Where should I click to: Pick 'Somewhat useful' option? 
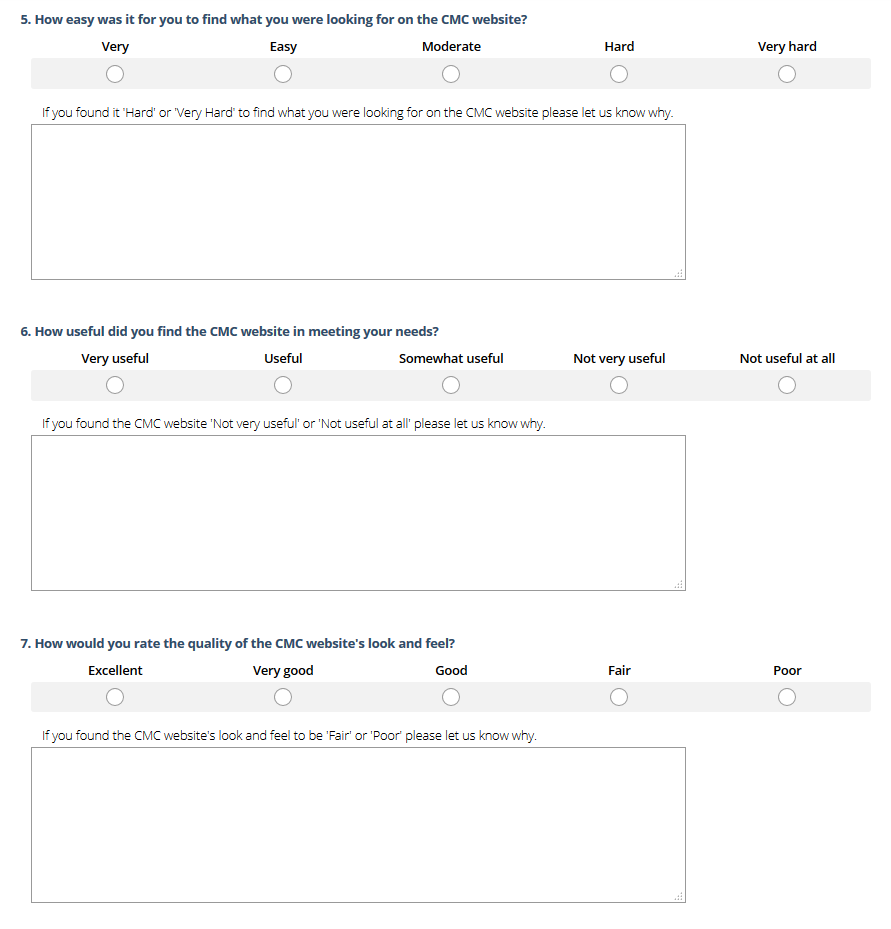451,386
